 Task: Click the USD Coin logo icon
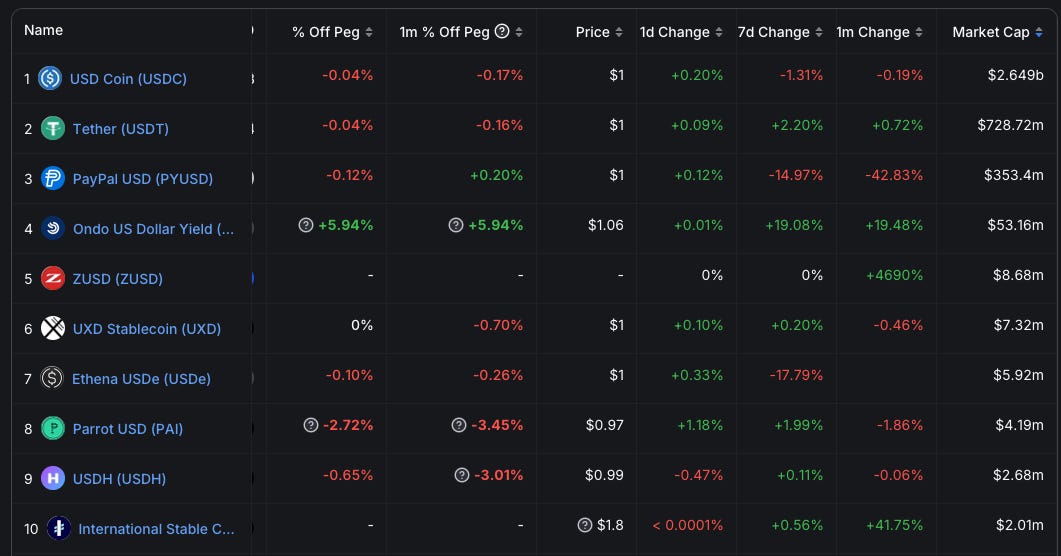[50, 78]
